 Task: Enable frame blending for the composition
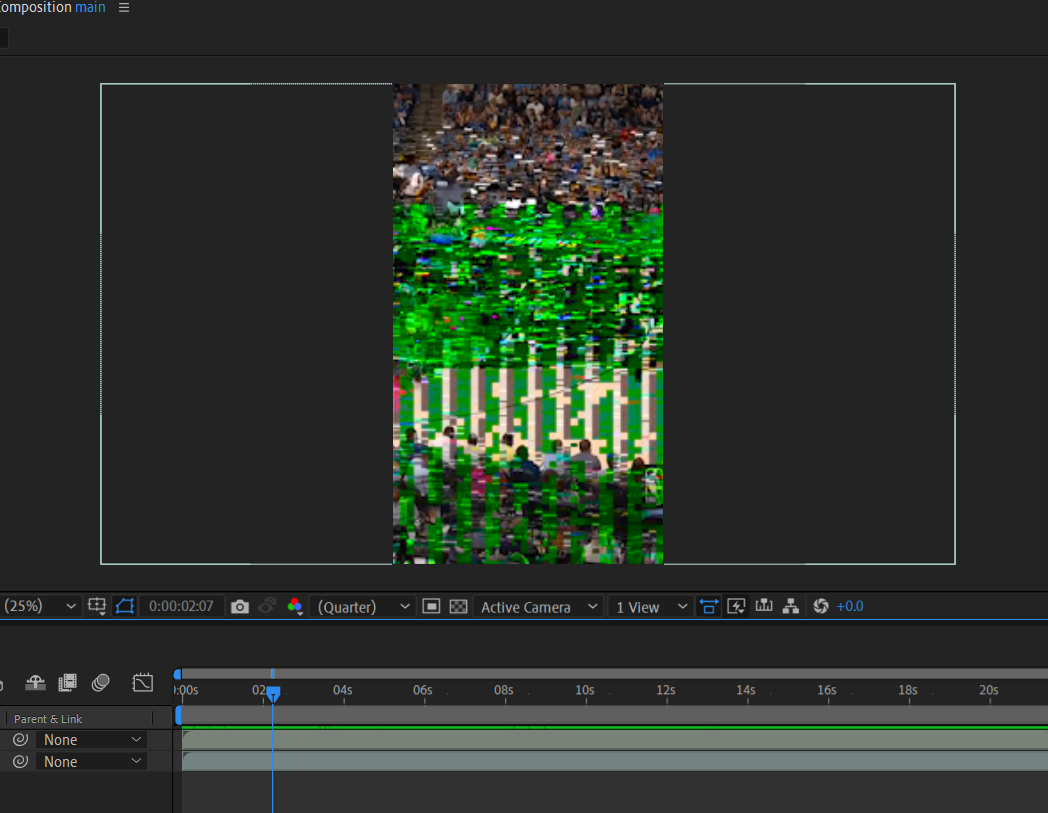pyautogui.click(x=67, y=682)
